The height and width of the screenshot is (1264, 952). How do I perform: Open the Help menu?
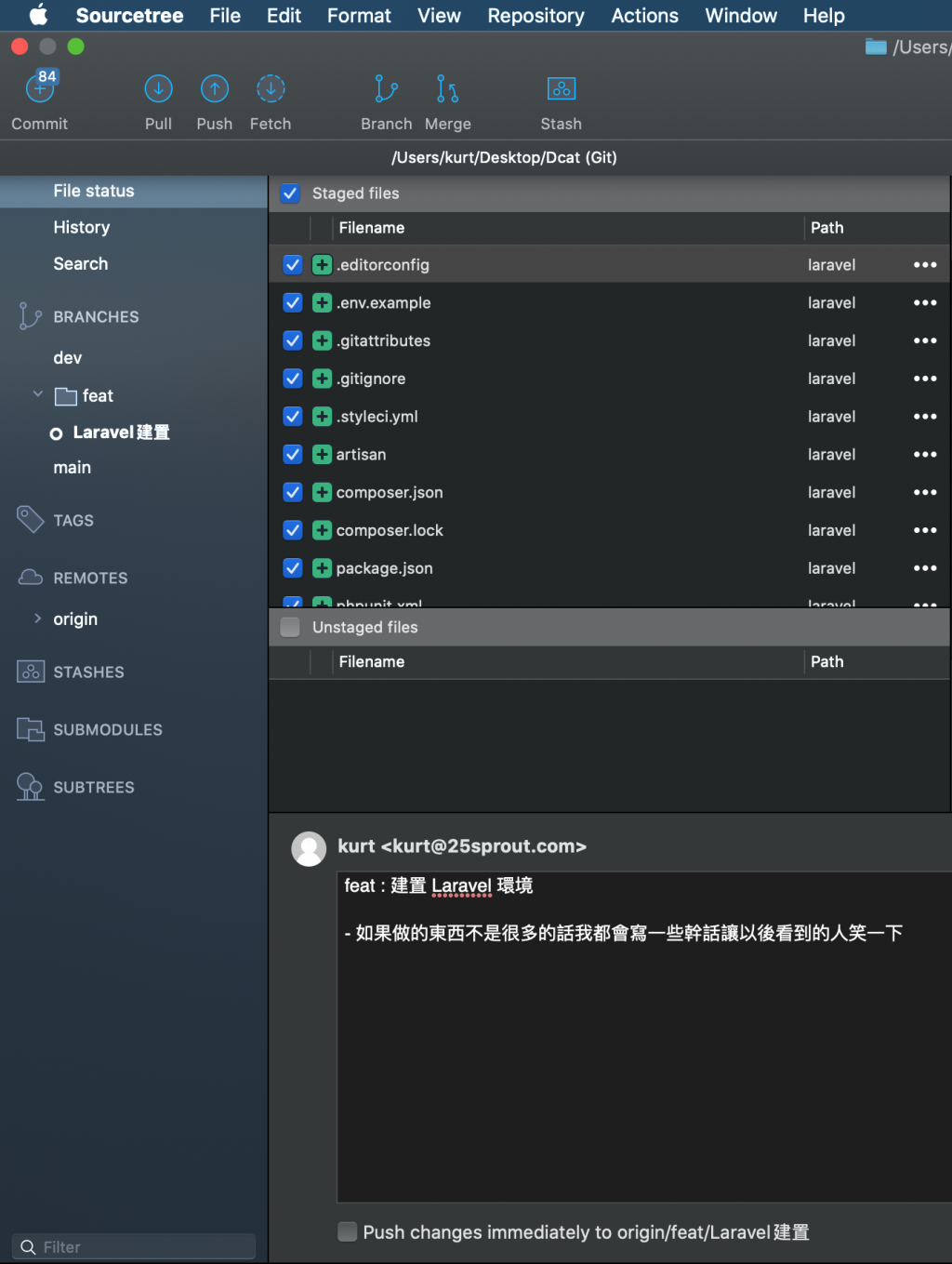[x=824, y=16]
